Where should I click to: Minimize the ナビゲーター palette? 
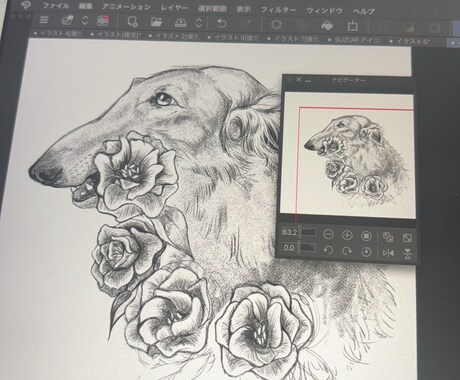(308, 80)
